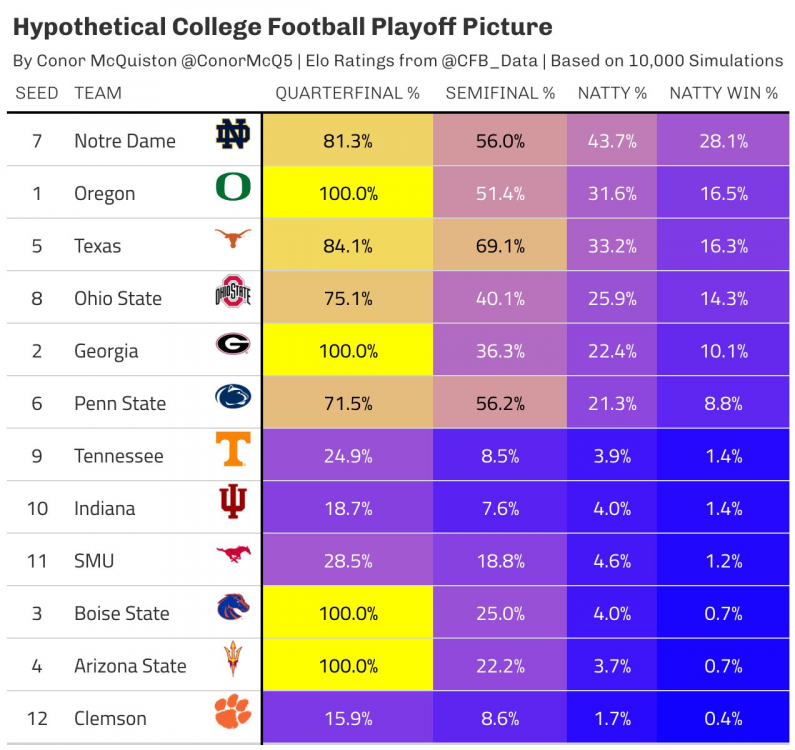The image size is (795, 750).
Task: Click the SEED column header
Action: (37, 93)
